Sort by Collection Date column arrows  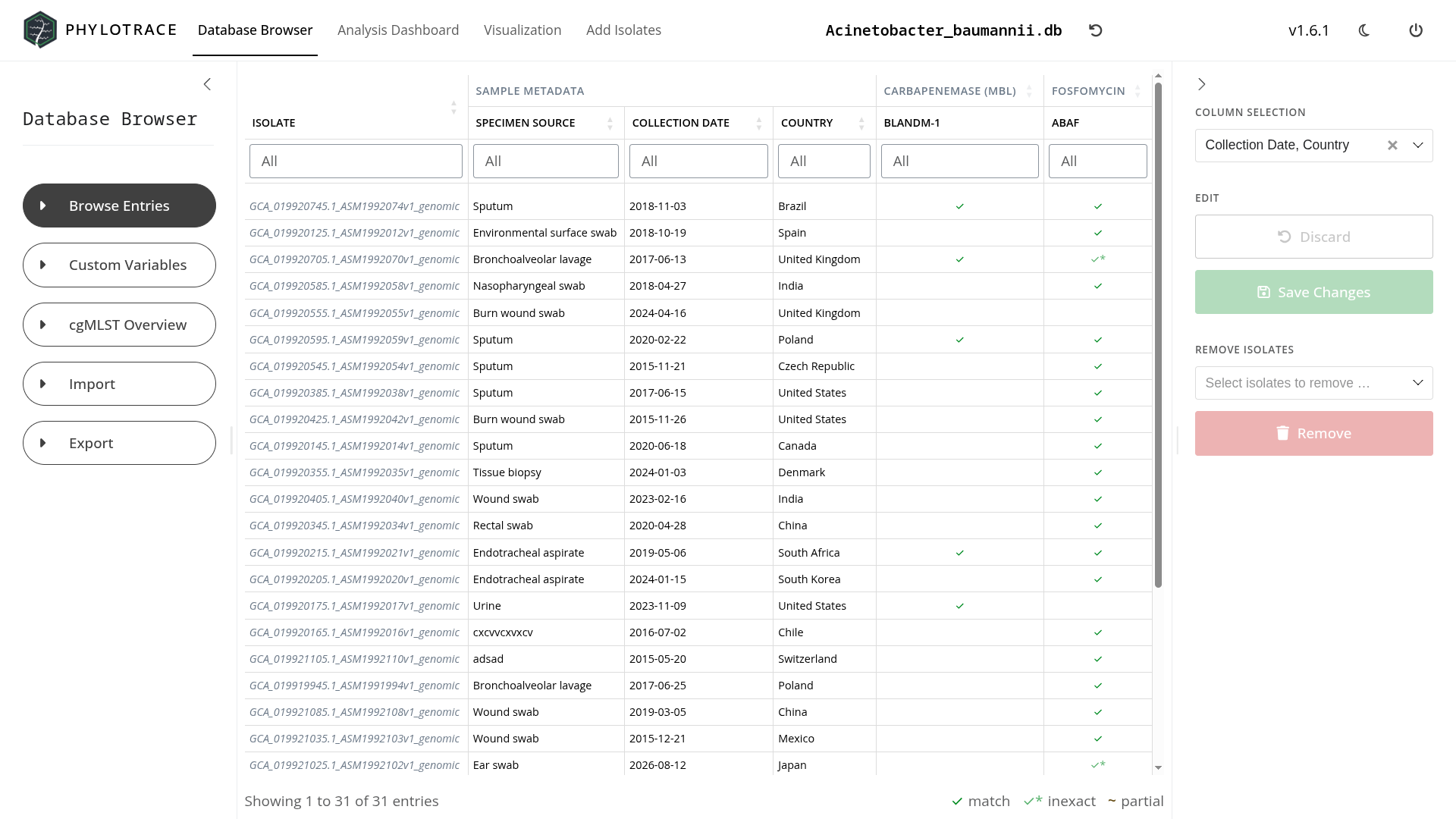[758, 124]
